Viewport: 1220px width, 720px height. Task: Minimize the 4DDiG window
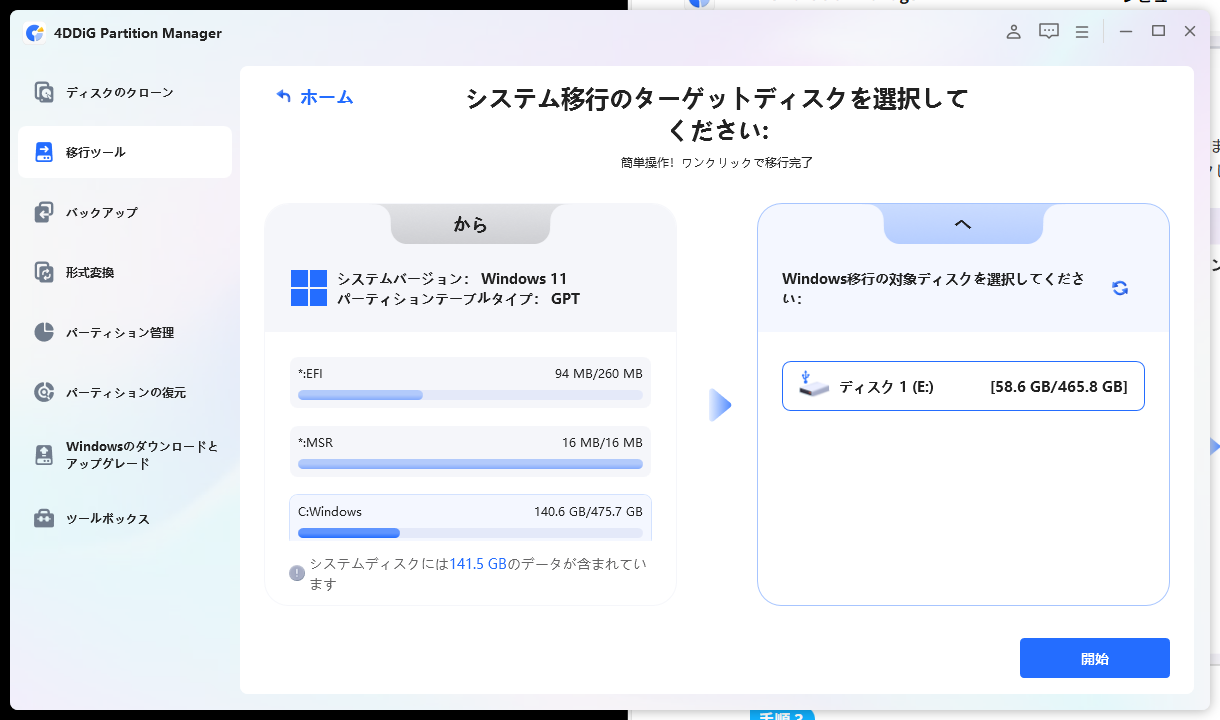[1126, 32]
